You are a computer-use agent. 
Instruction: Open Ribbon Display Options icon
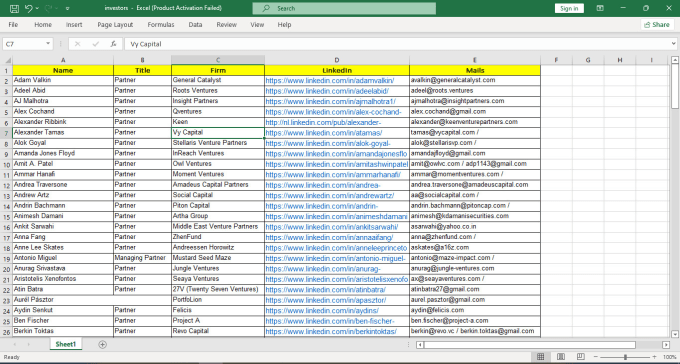(600, 8)
